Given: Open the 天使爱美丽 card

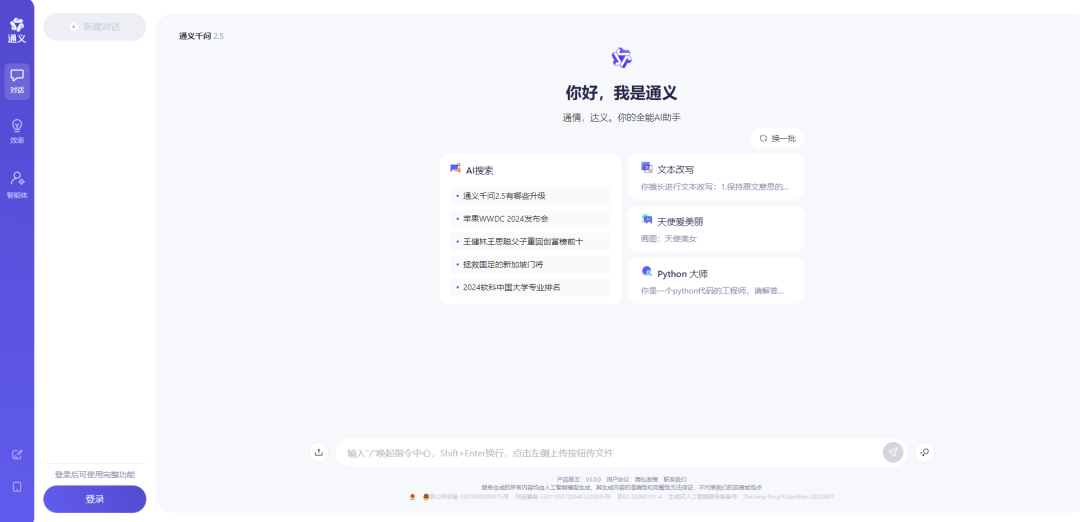Looking at the screenshot, I should [x=716, y=229].
